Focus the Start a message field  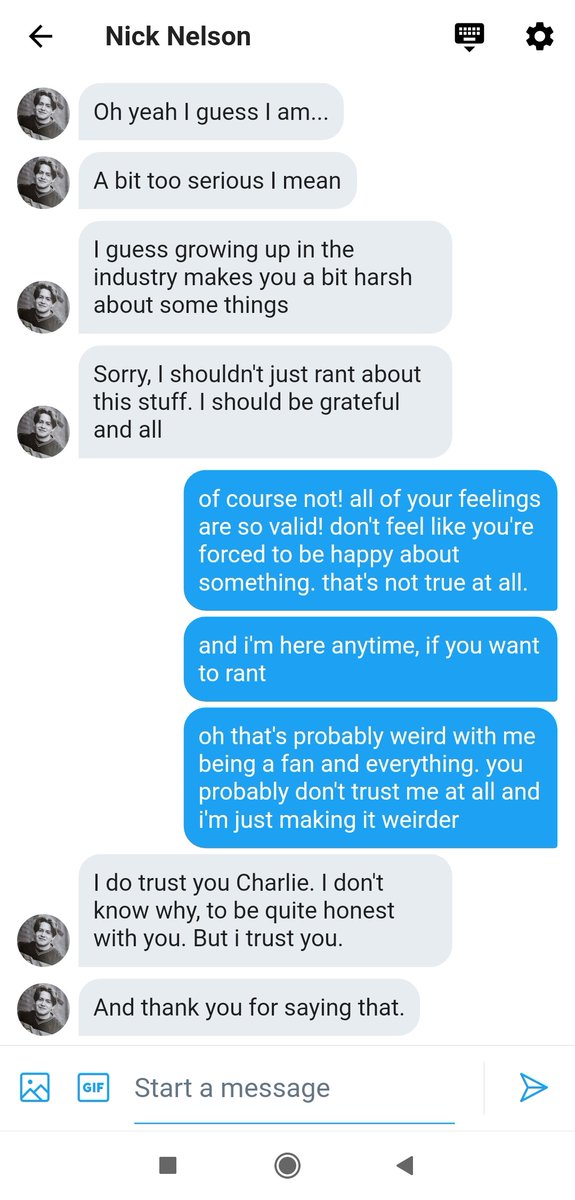pyautogui.click(x=294, y=1088)
